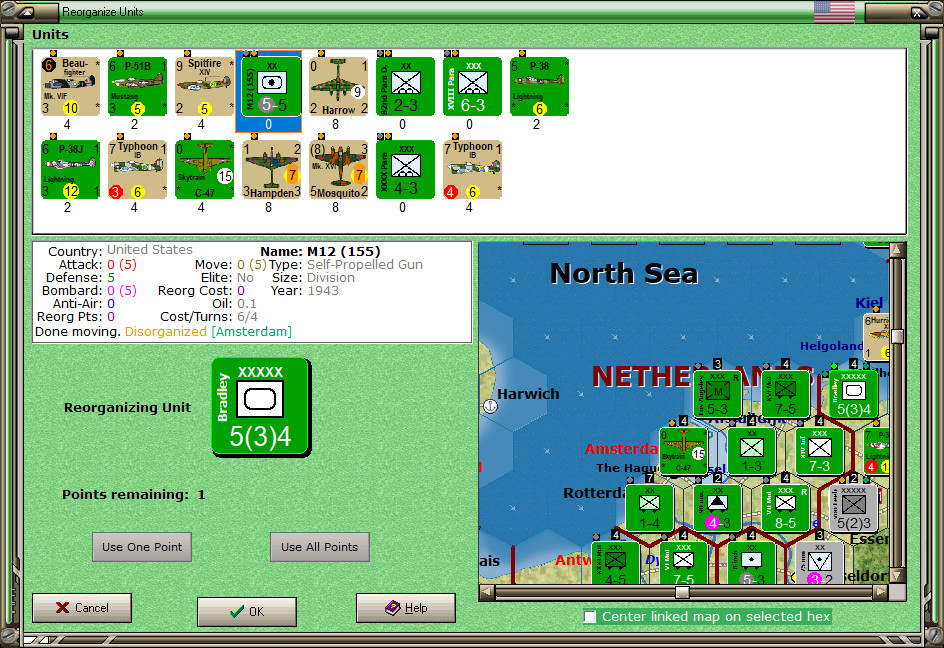Click the map horizontal scrollbar thumb

coord(682,593)
